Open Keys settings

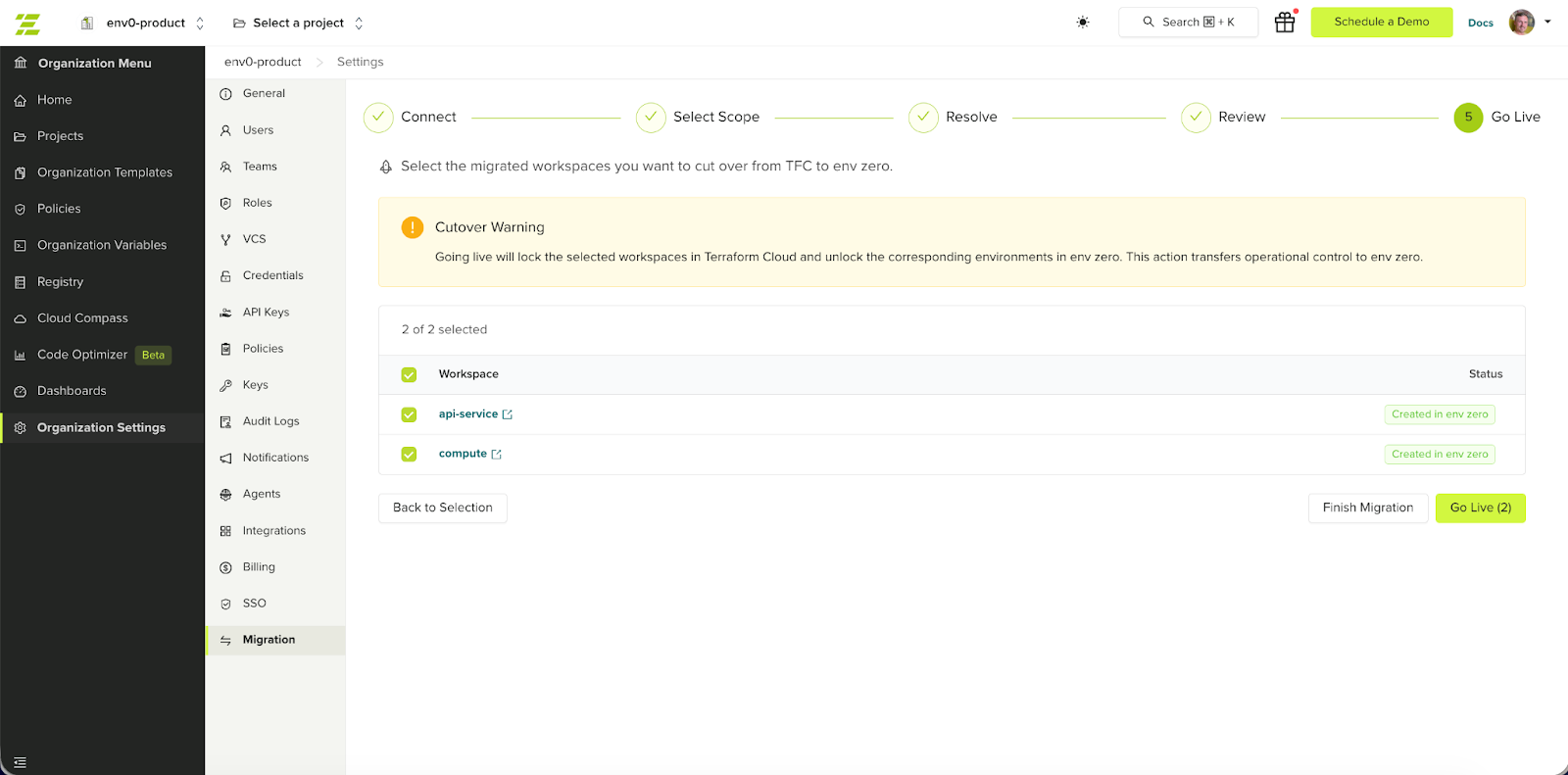coord(275,385)
